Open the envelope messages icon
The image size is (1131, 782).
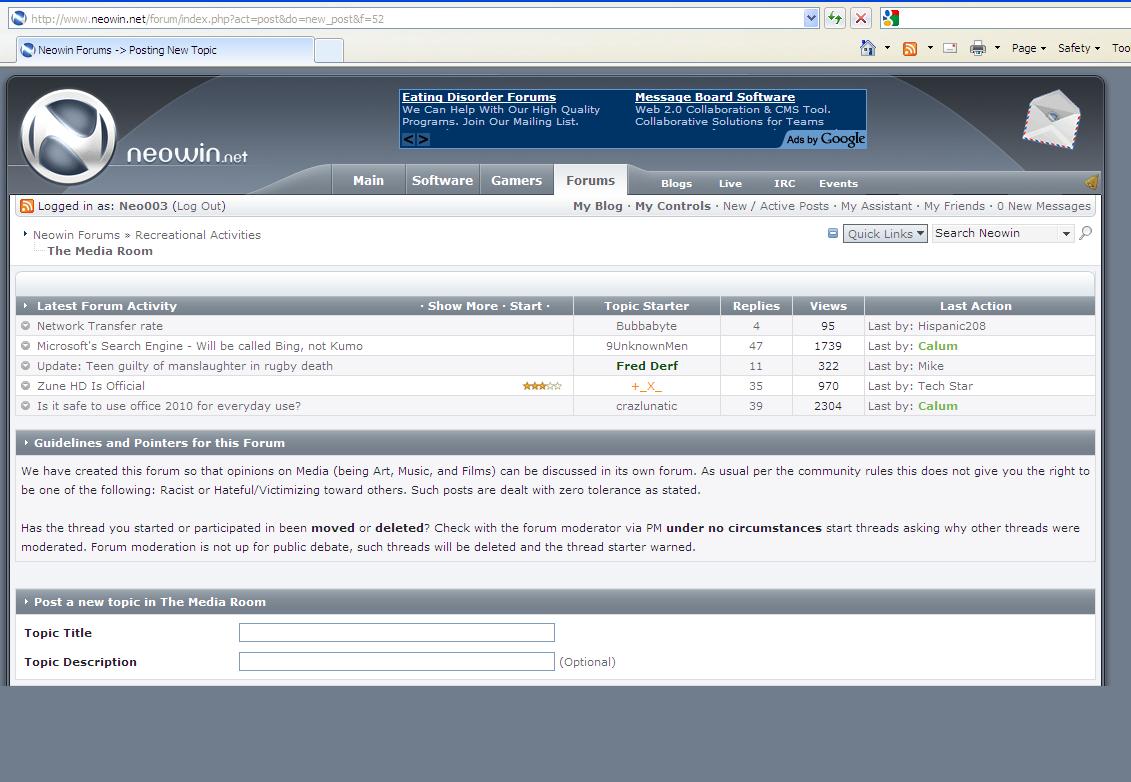(1052, 119)
